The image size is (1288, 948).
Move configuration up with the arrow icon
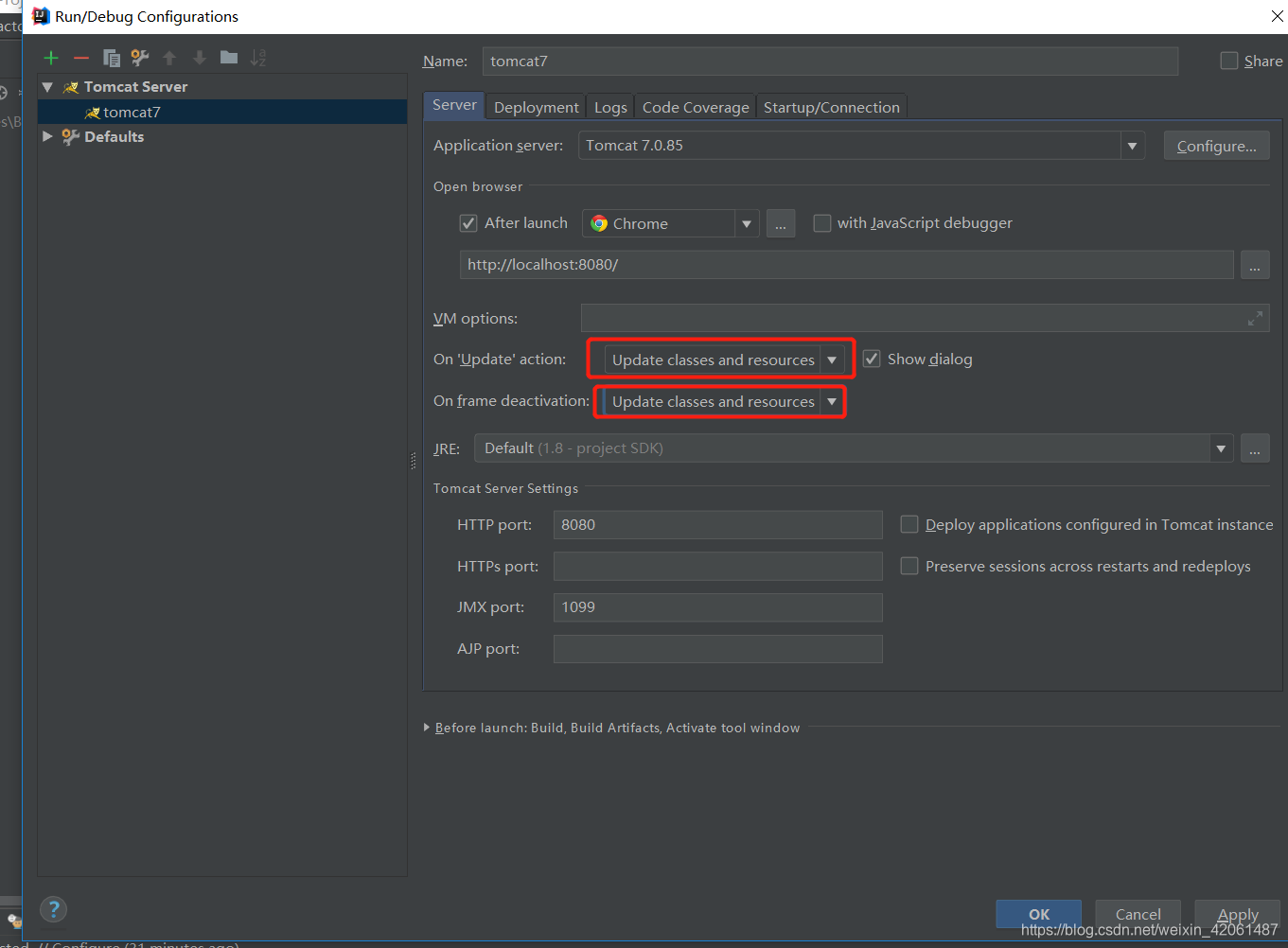pos(169,58)
